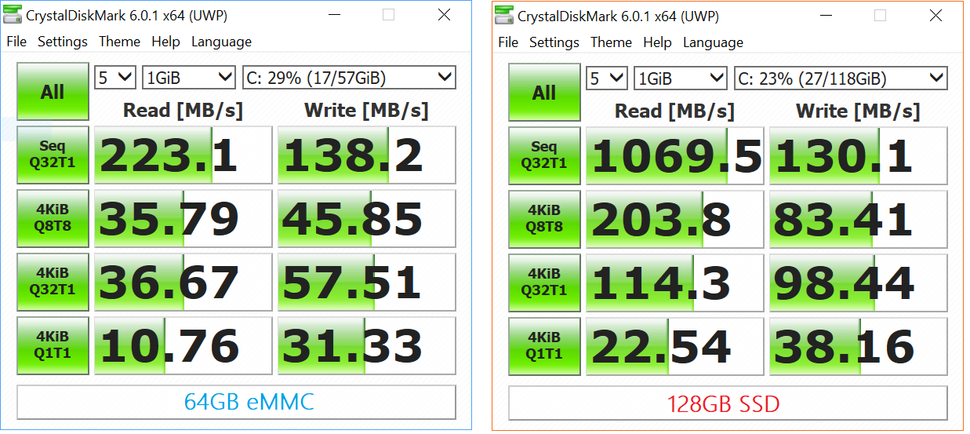970x434 pixels.
Task: Open File menu in SSD window
Action: pyautogui.click(x=508, y=43)
